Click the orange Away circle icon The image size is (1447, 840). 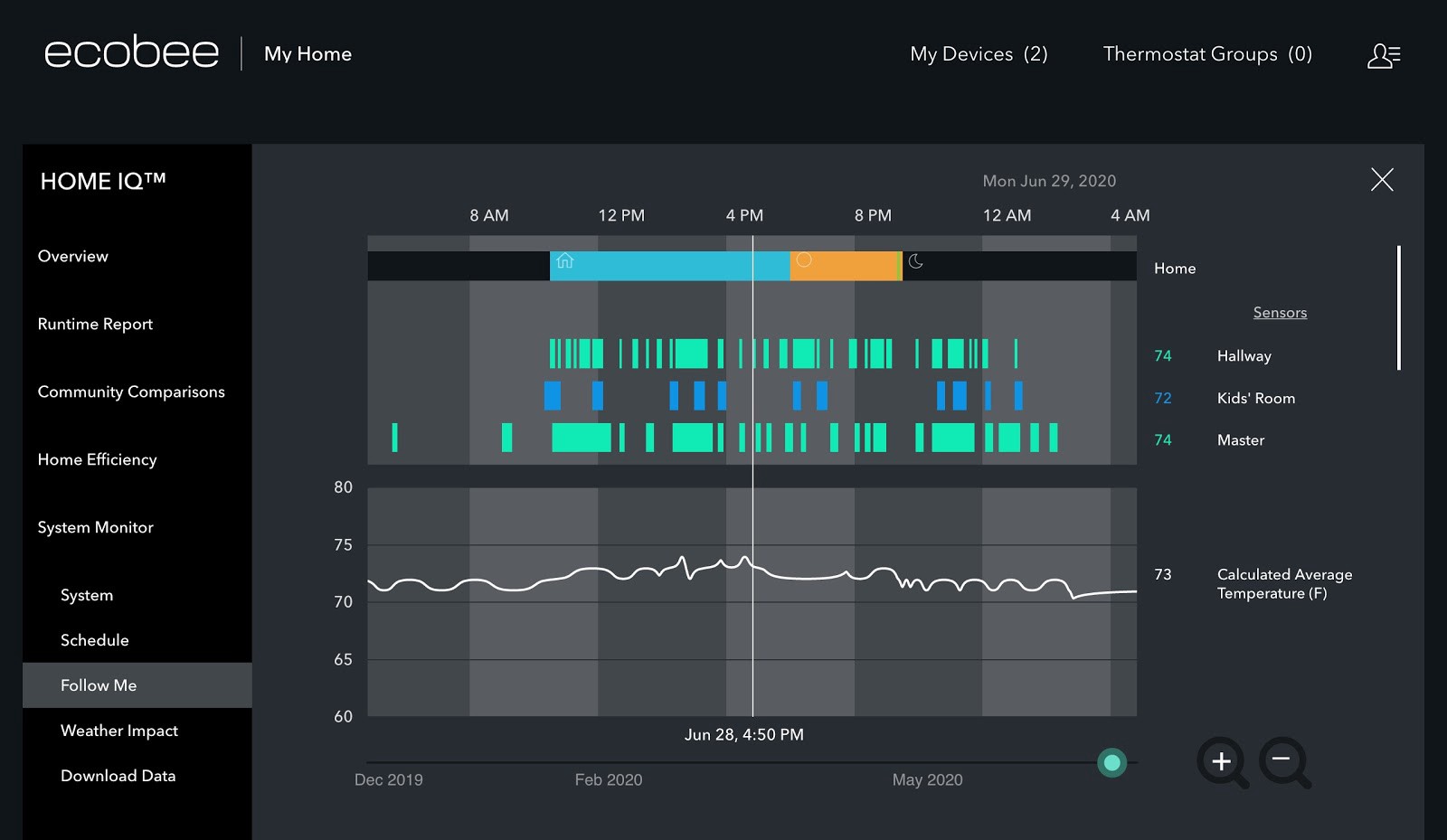[803, 260]
